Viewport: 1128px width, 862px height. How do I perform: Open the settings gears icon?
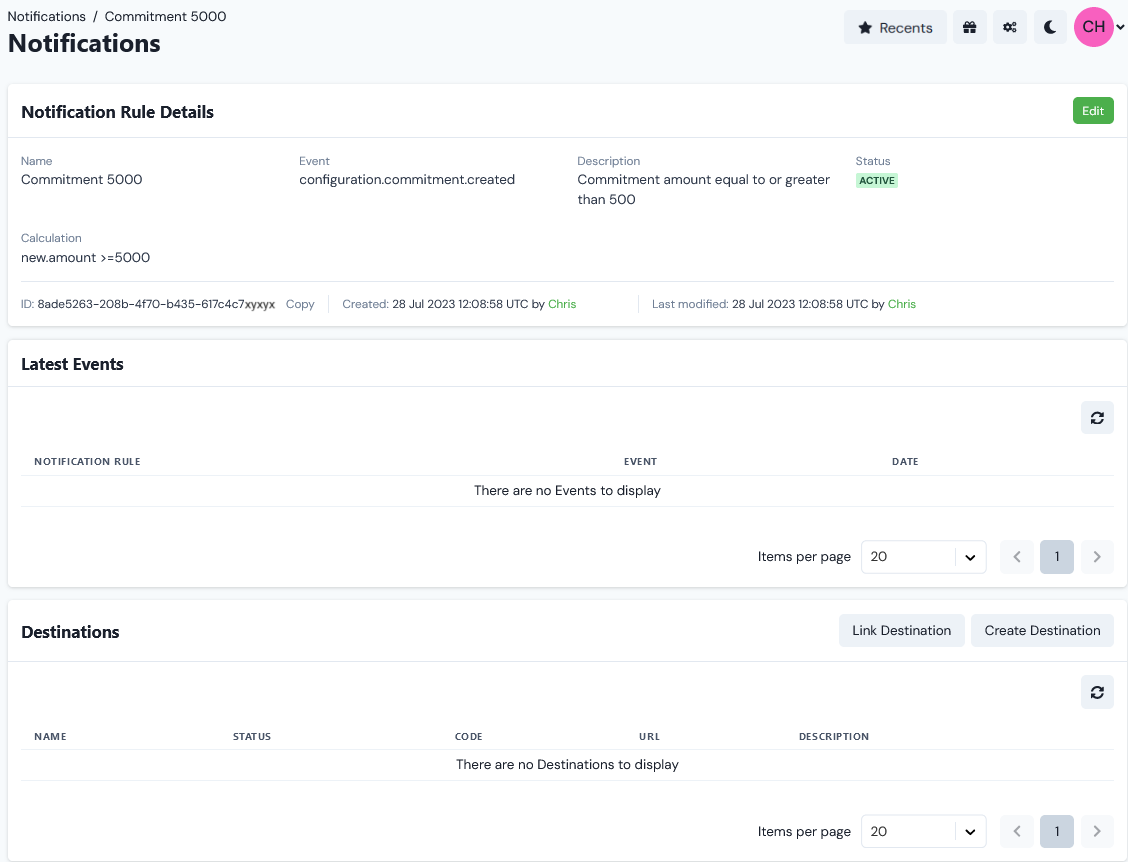coord(1010,28)
